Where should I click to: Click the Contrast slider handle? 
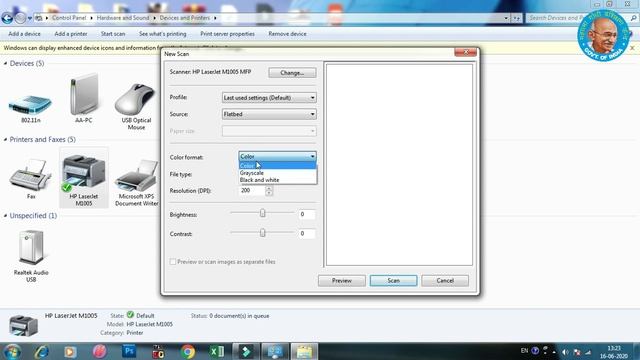point(262,232)
